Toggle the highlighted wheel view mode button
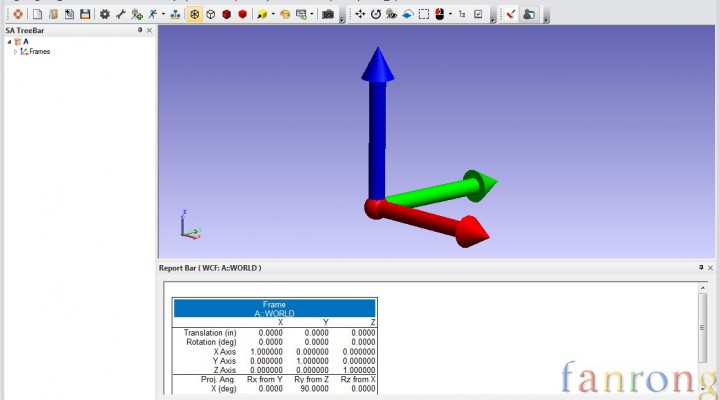720x400 pixels. [194, 14]
